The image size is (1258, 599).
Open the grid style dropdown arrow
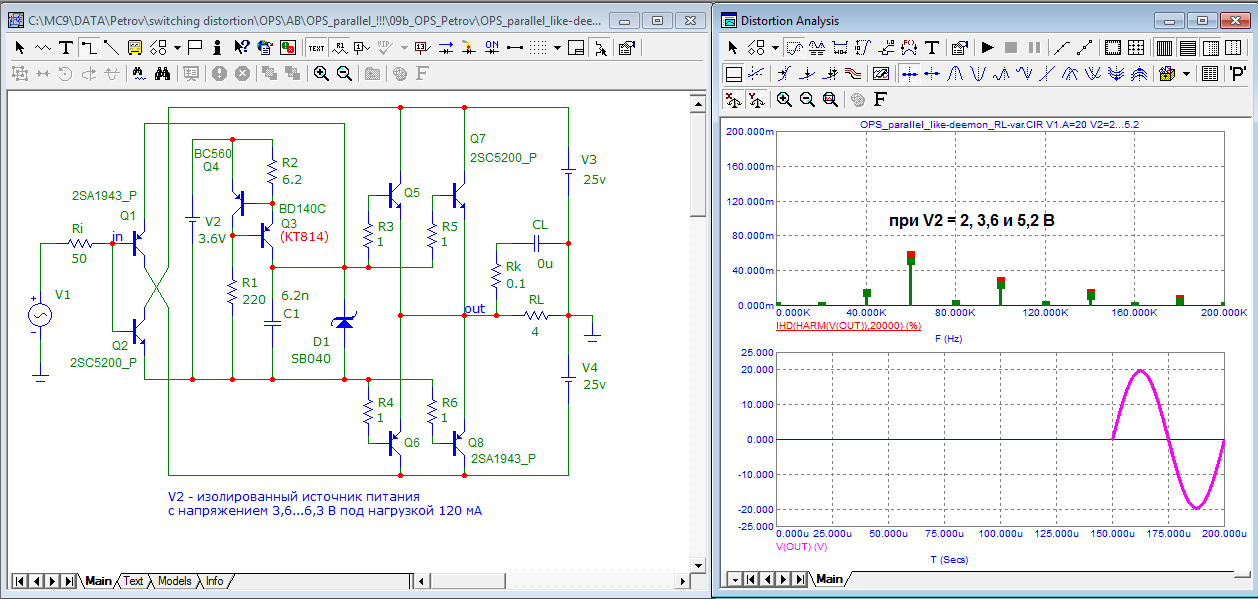tap(558, 47)
